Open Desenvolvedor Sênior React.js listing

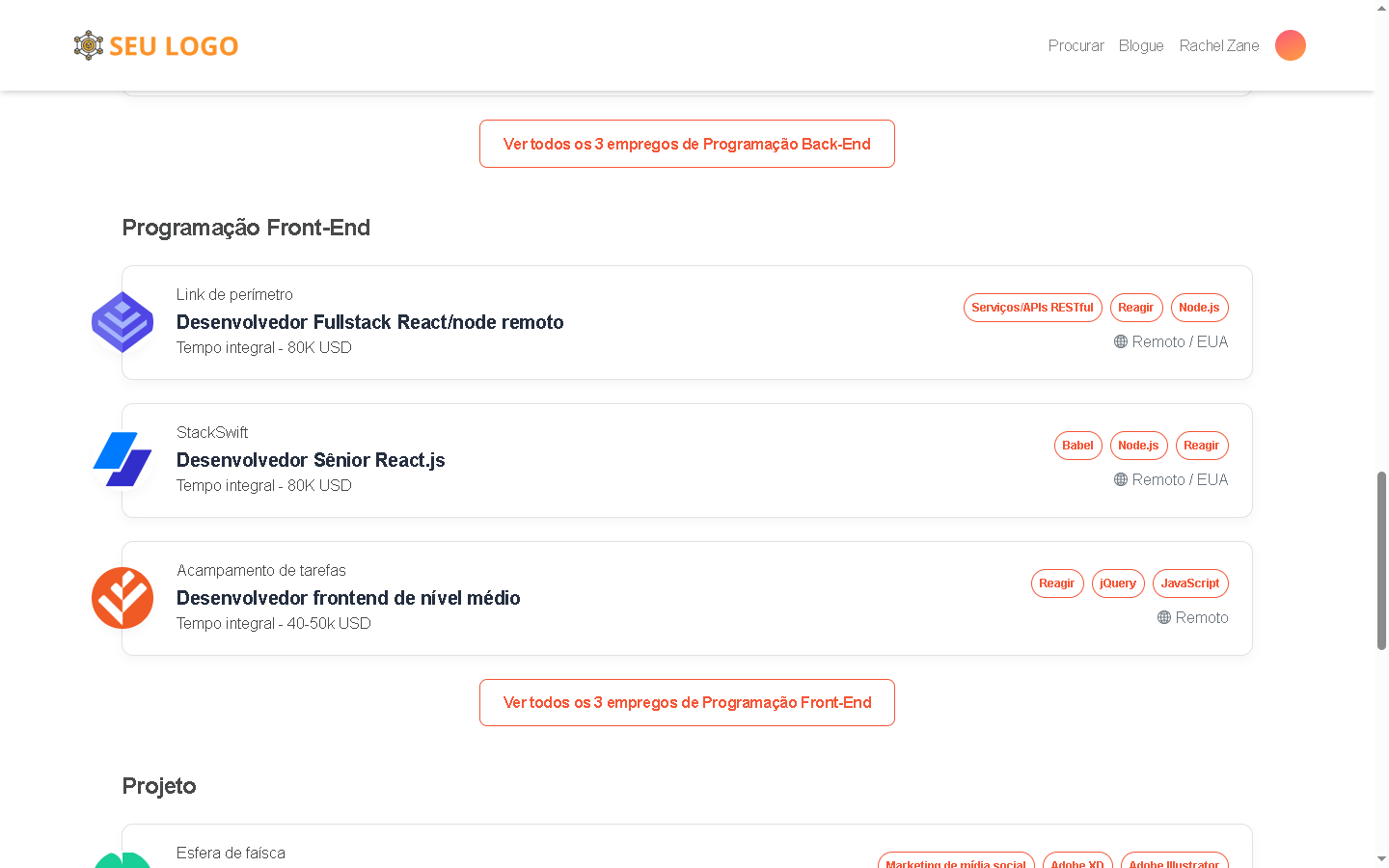311,460
